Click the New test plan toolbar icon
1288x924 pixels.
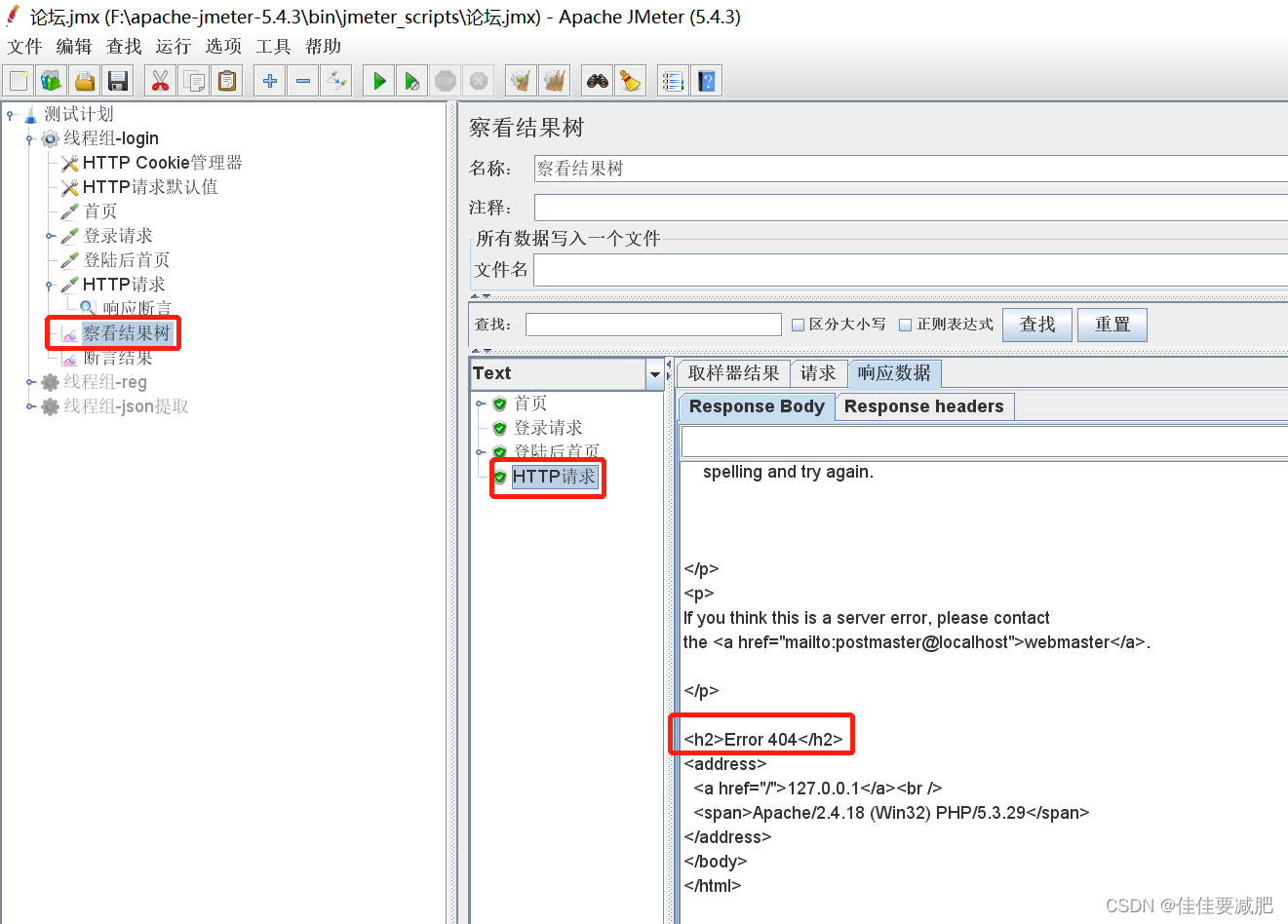[19, 81]
